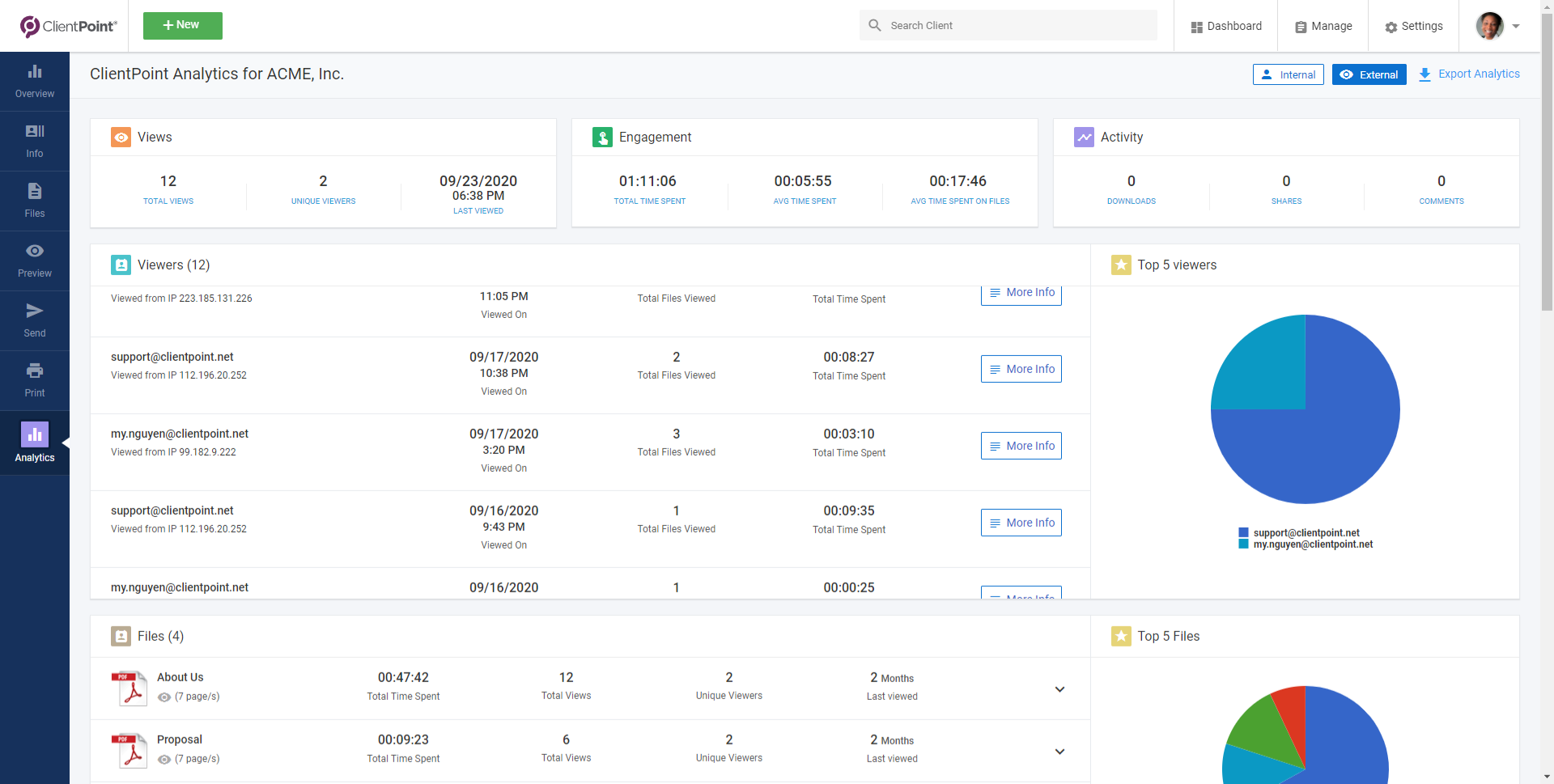The image size is (1554, 784).
Task: Click the 00:47:42 Total Time Spent value
Action: click(x=403, y=677)
